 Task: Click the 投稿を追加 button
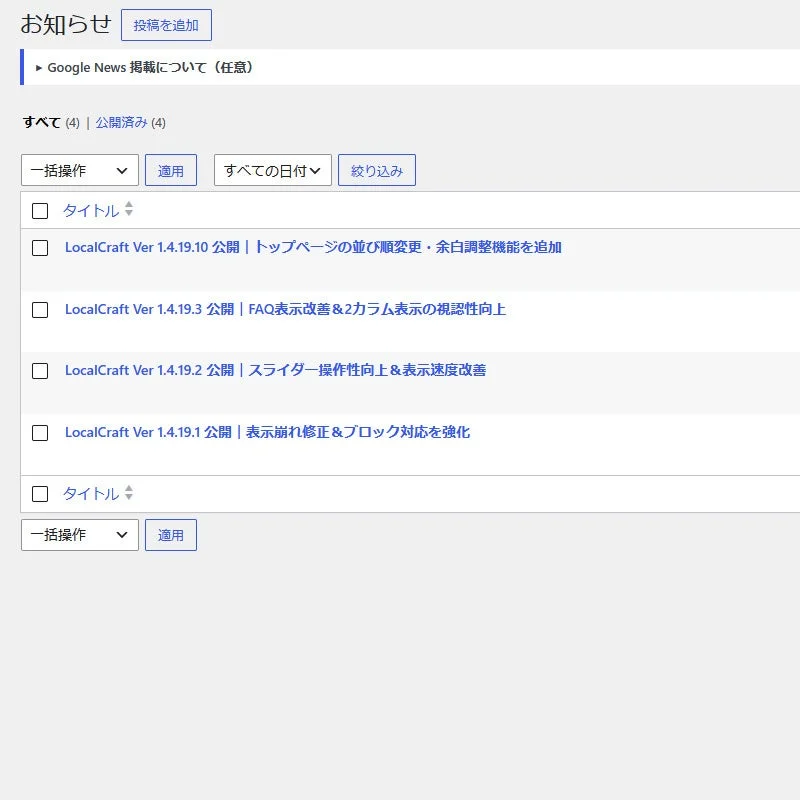click(x=166, y=25)
